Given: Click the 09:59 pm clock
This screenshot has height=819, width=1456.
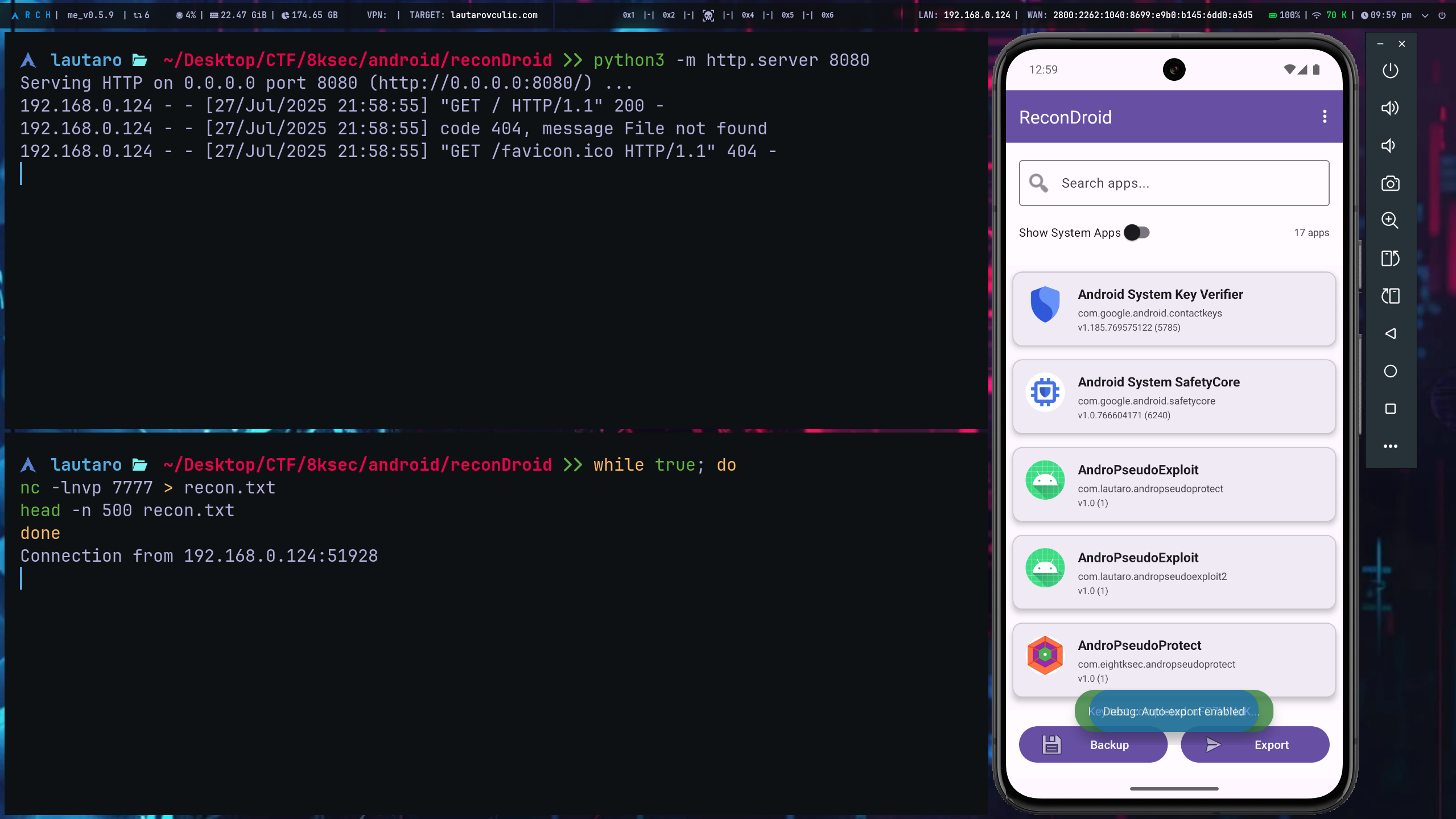Looking at the screenshot, I should point(1386,15).
